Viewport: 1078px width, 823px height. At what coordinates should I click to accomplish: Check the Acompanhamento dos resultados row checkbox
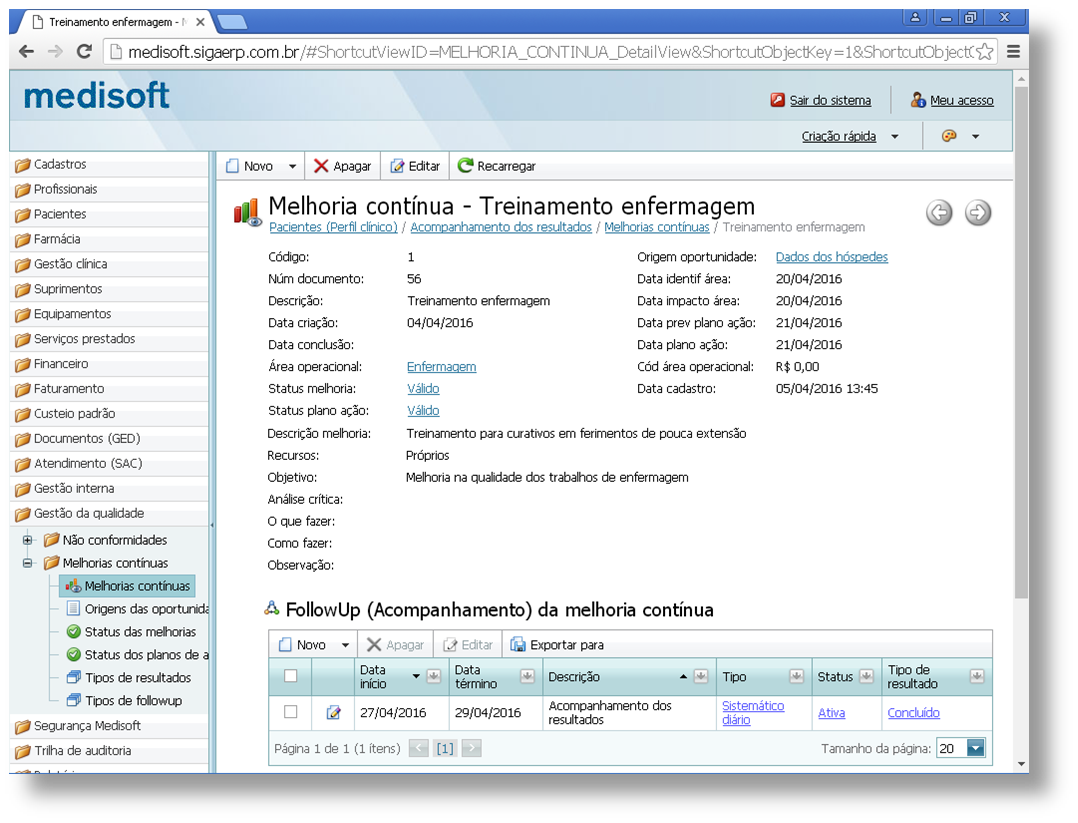(291, 712)
